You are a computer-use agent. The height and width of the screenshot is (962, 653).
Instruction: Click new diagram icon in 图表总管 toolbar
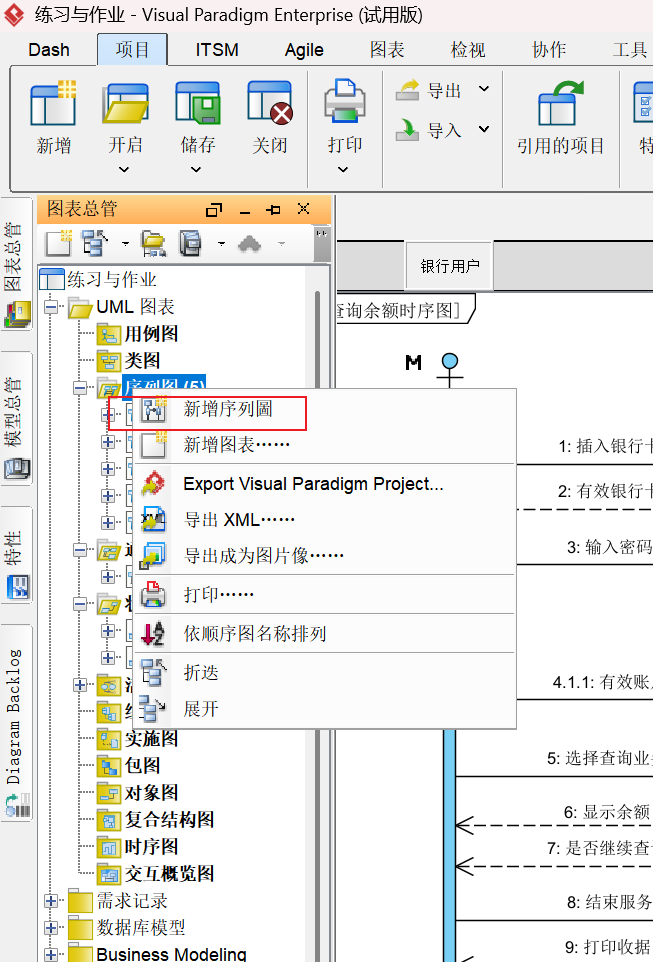tap(59, 244)
